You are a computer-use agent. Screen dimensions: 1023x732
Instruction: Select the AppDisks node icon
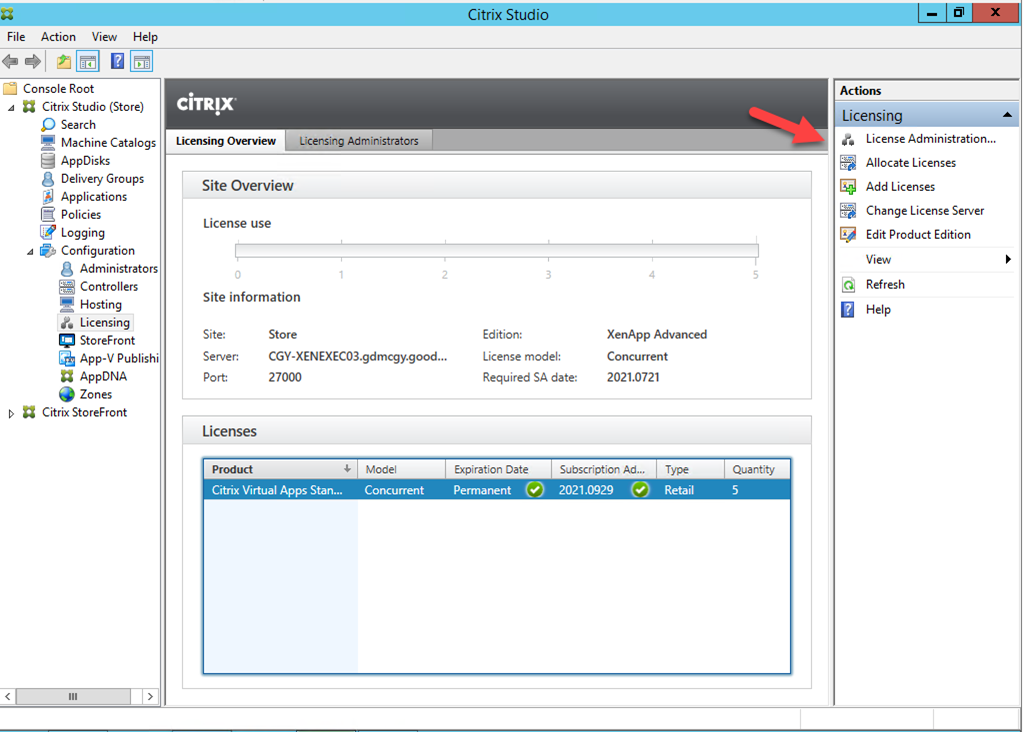[48, 160]
